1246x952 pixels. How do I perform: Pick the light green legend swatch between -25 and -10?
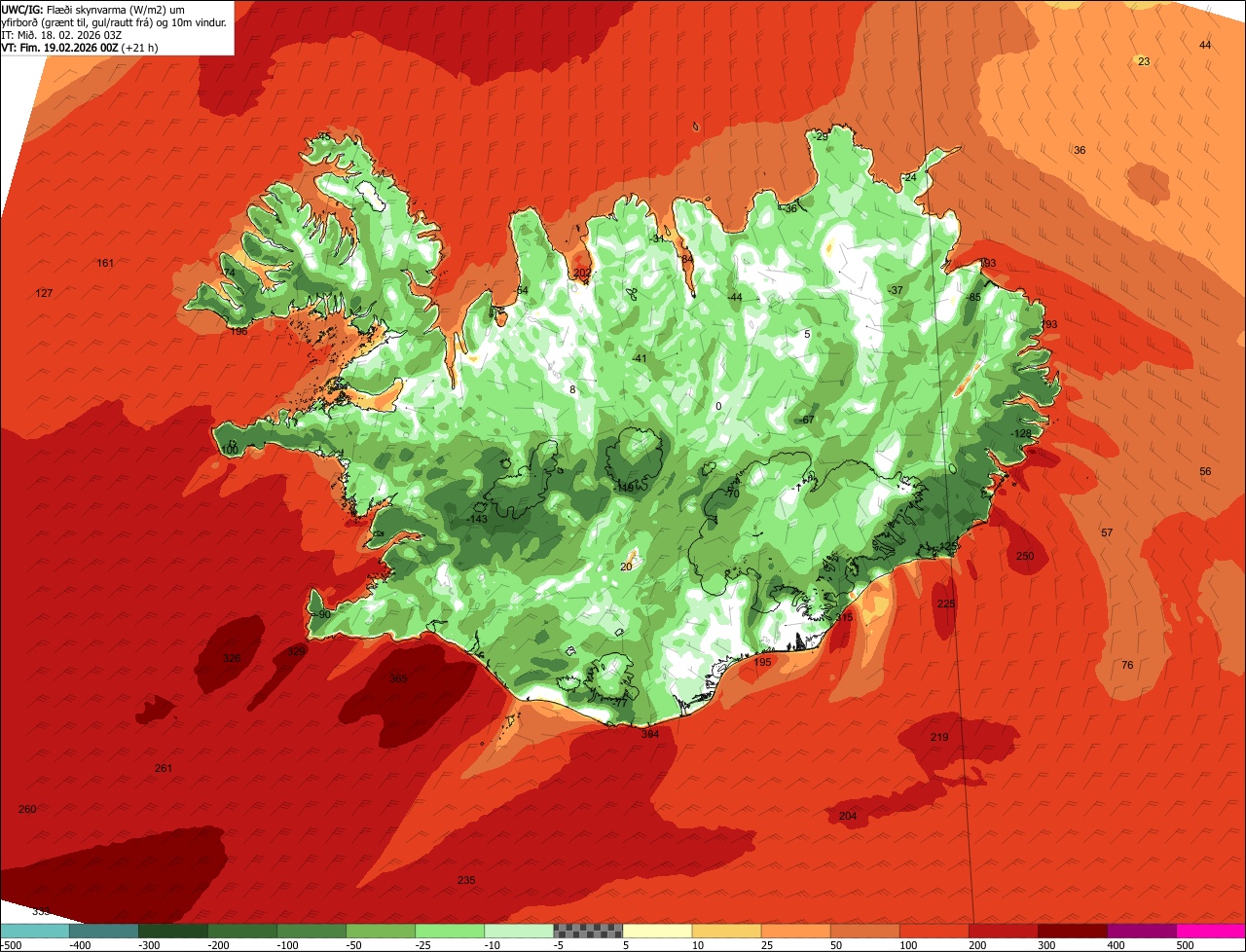click(x=449, y=930)
